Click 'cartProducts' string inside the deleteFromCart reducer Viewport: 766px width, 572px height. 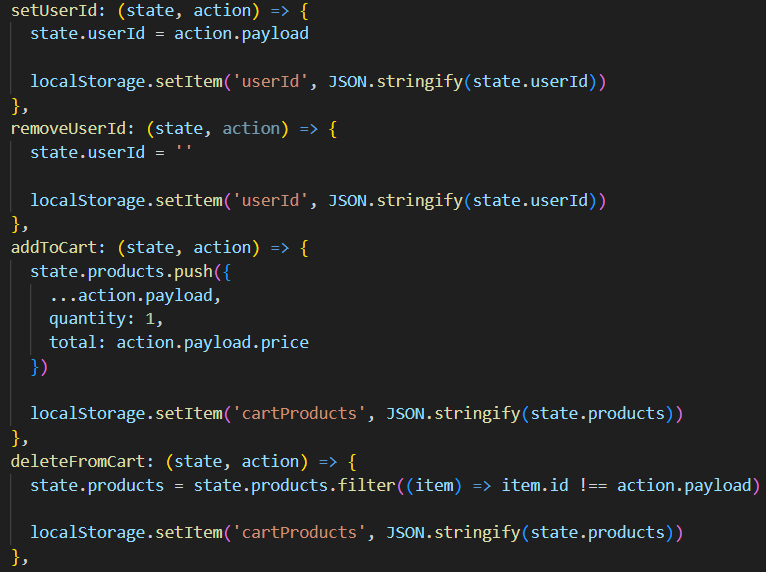(x=299, y=532)
